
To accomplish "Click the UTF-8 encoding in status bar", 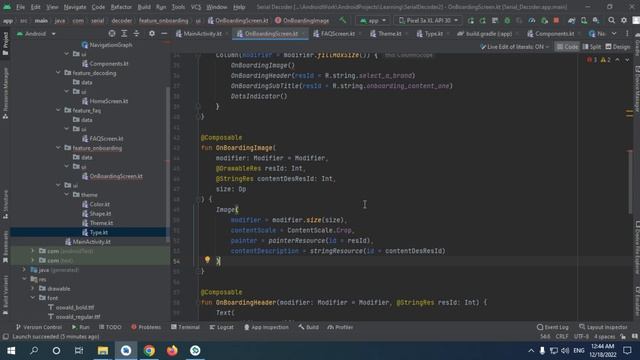I will 582,337.
